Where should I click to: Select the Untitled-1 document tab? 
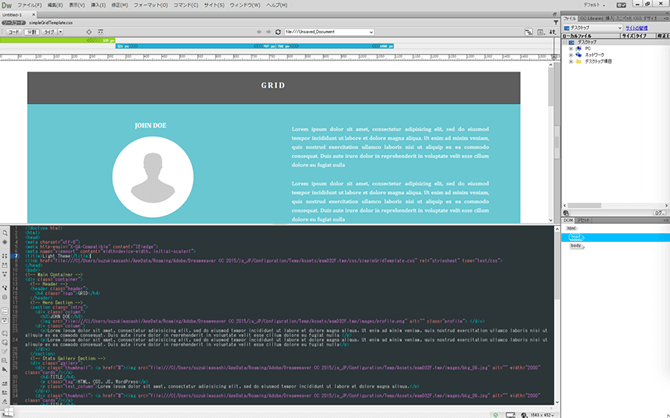tap(14, 14)
